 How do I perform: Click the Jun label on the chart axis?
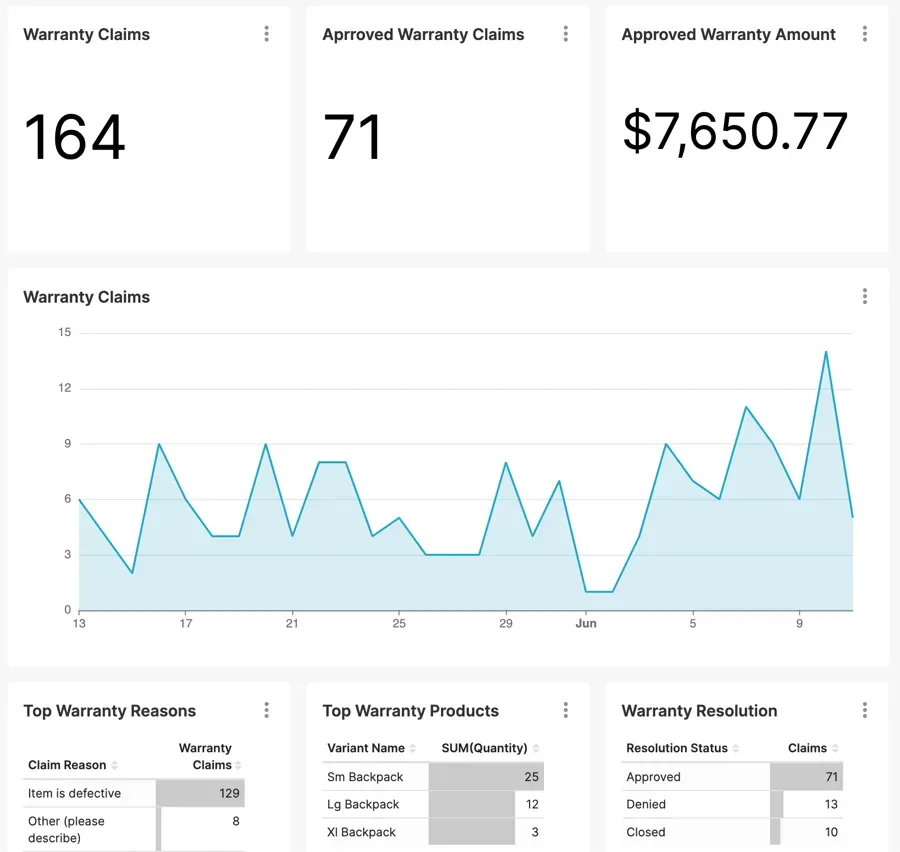pos(586,623)
